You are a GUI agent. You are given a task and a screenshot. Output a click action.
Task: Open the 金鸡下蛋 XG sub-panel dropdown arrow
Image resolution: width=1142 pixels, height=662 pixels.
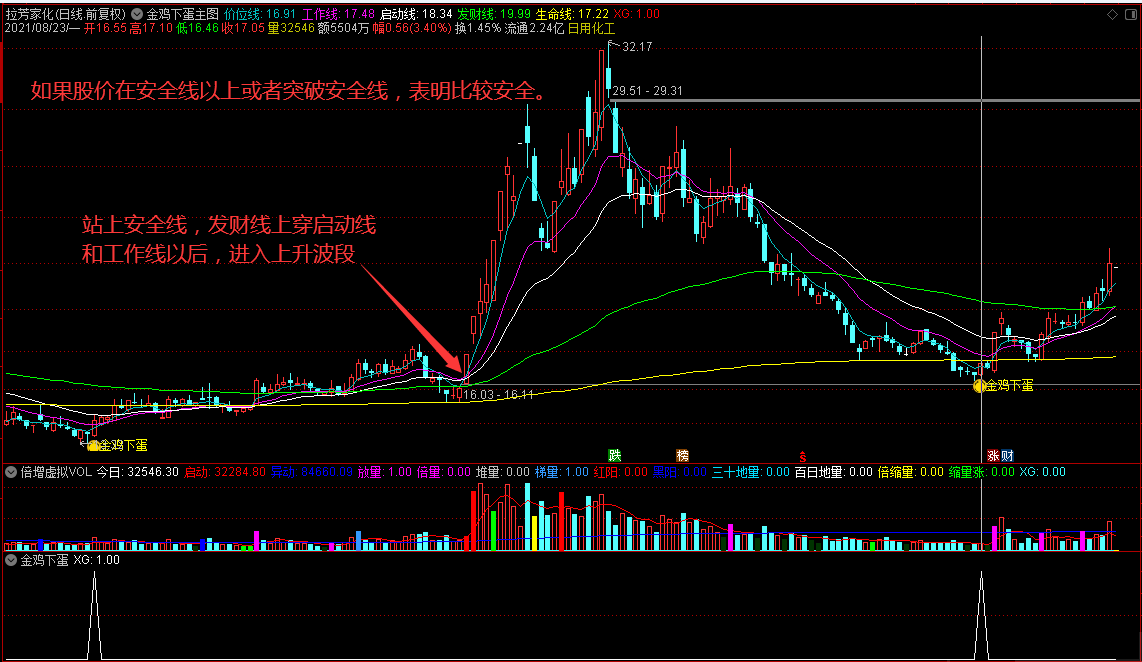11,560
